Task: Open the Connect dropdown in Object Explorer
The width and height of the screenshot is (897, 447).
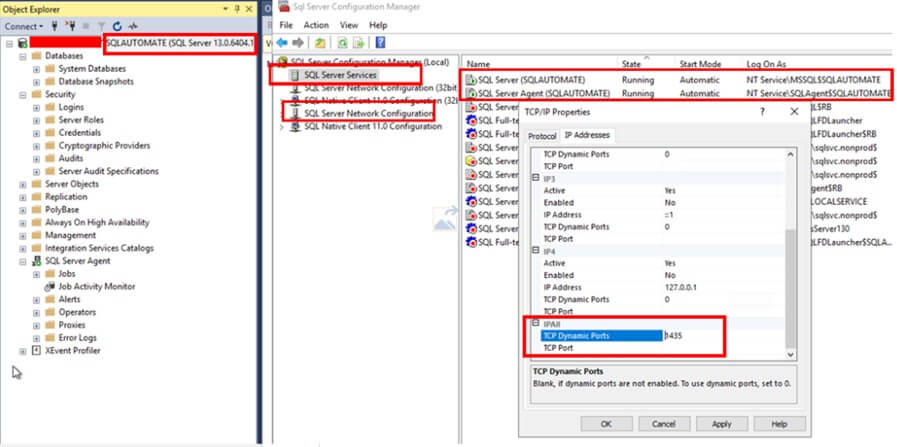Action: (23, 26)
